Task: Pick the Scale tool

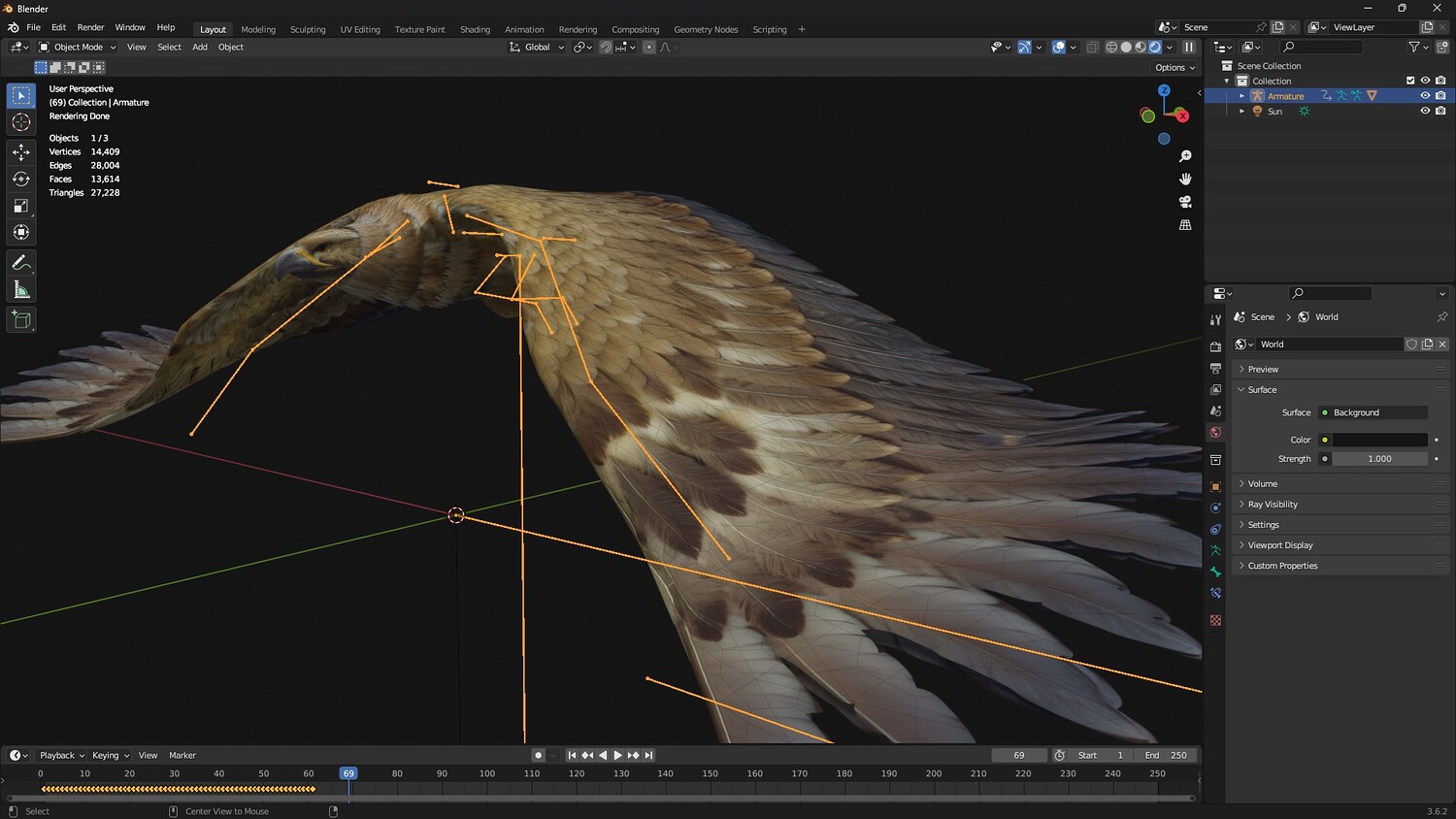Action: [x=20, y=206]
